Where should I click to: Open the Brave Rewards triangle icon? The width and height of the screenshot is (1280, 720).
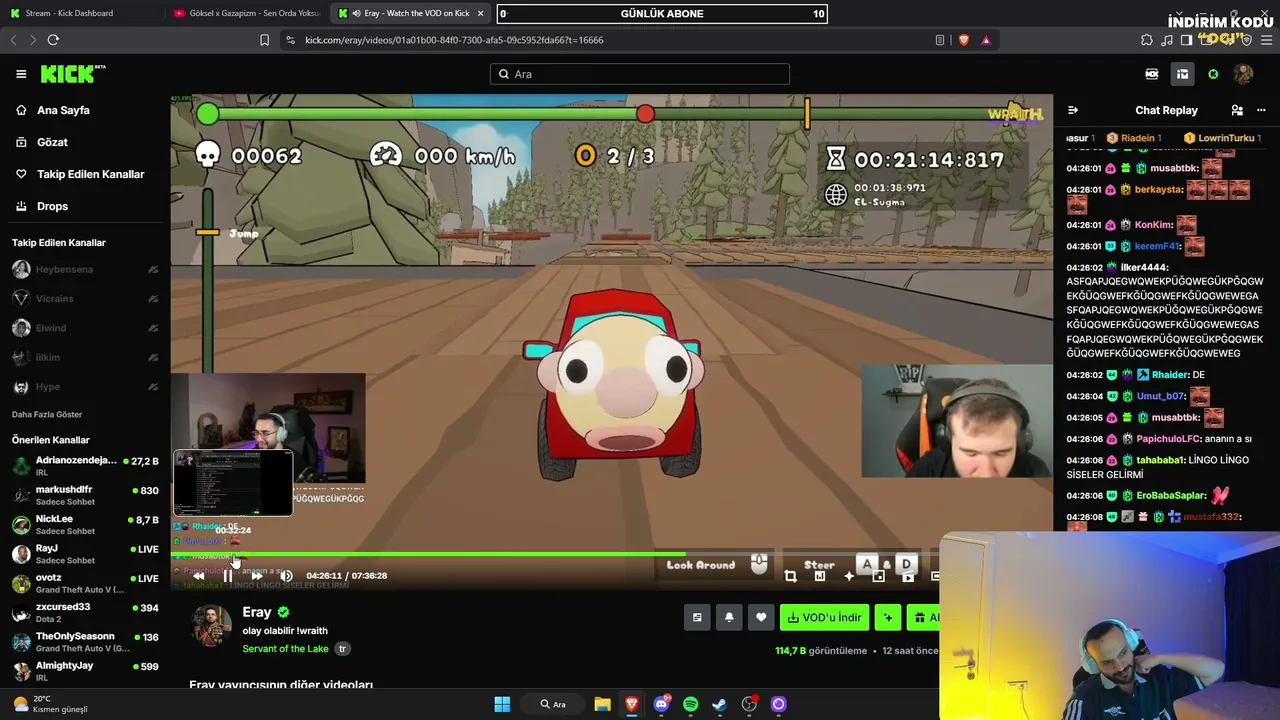986,40
